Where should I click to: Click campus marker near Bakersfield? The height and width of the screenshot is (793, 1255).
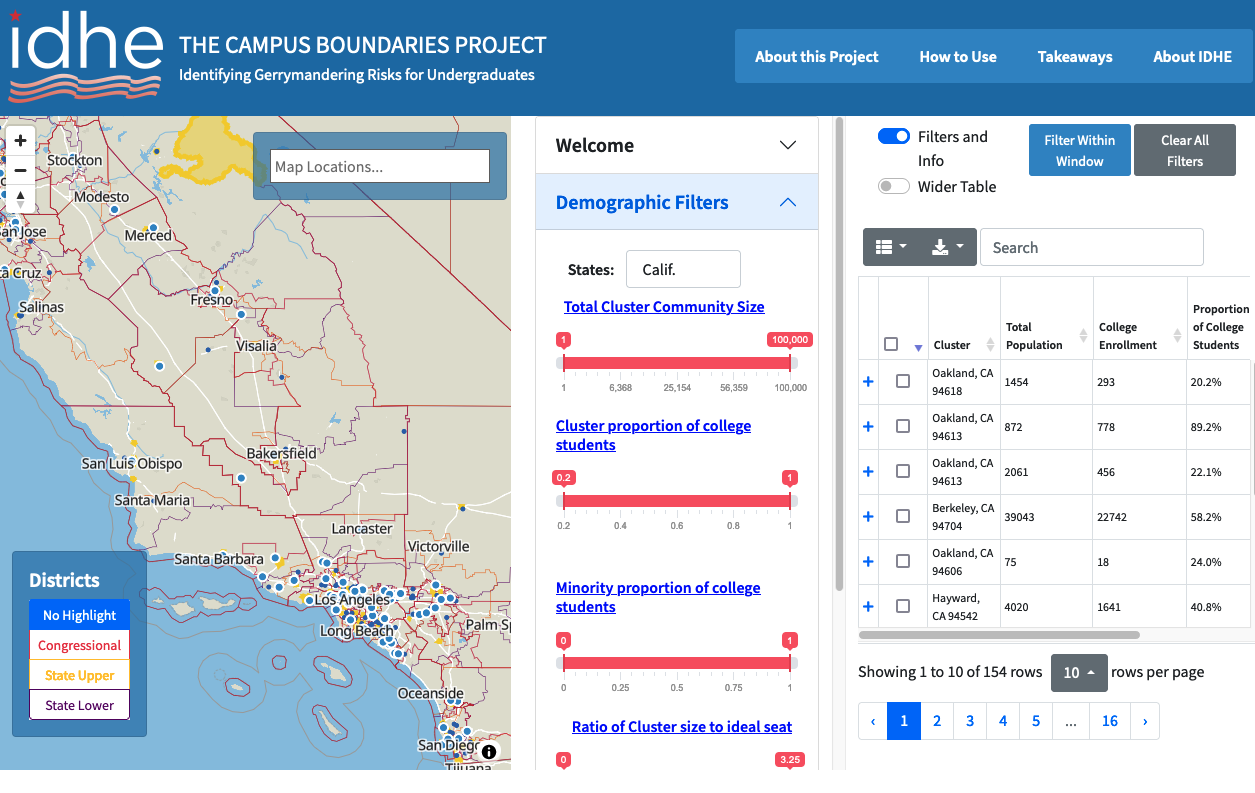pyautogui.click(x=241, y=479)
